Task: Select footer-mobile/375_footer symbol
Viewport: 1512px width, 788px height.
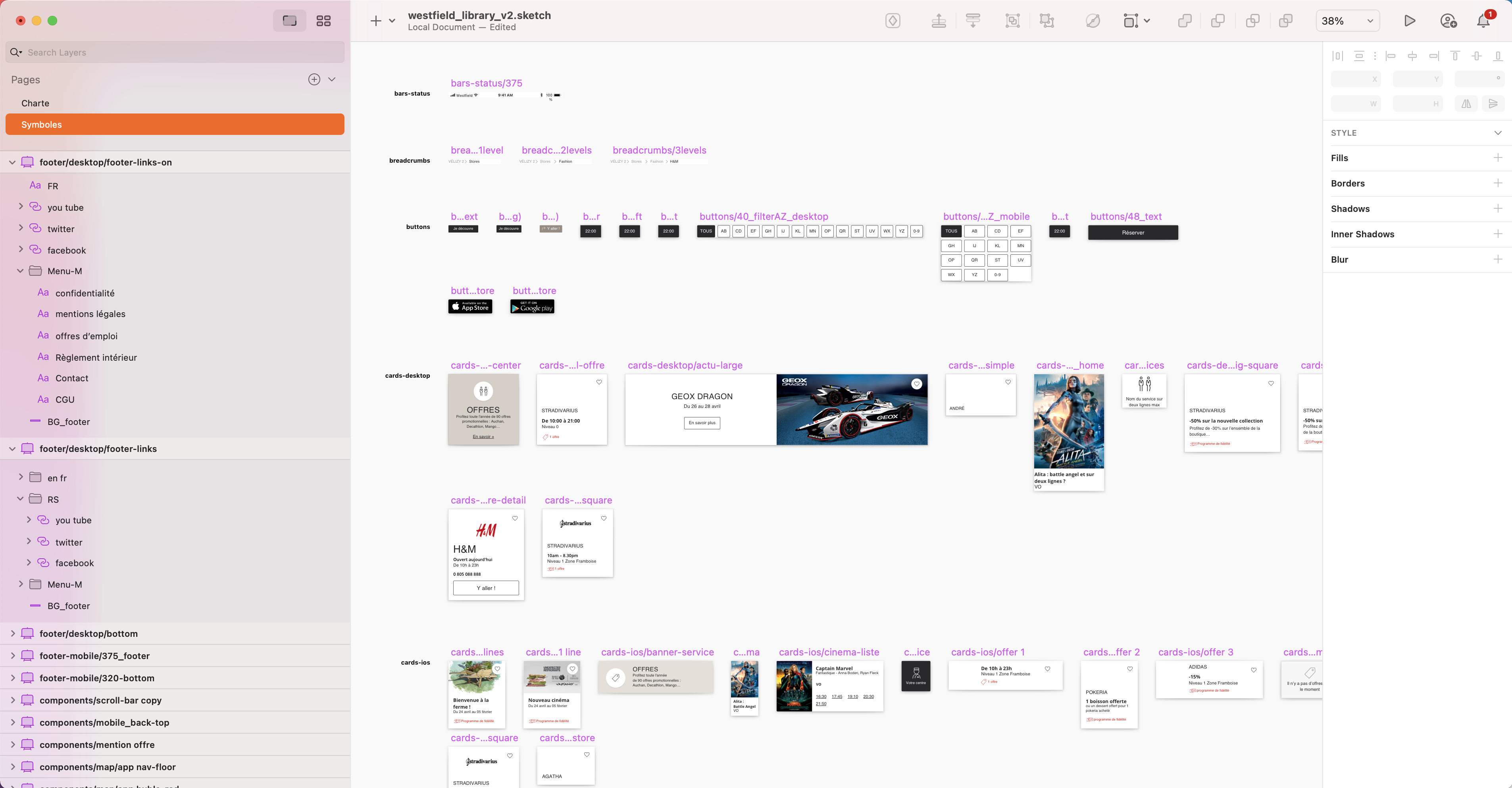Action: click(94, 656)
